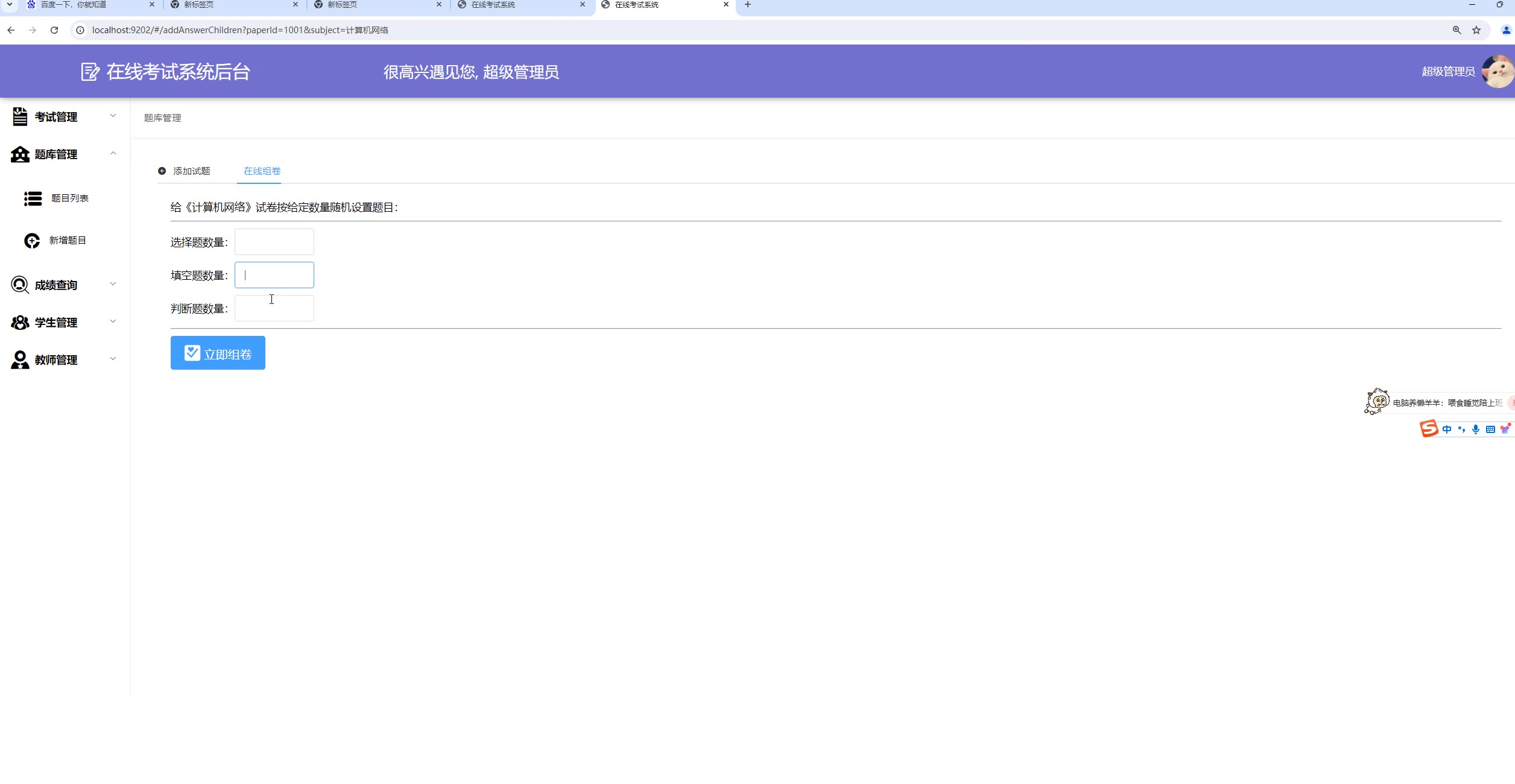
Task: Click the 超级管理员 username text
Action: click(x=1449, y=72)
